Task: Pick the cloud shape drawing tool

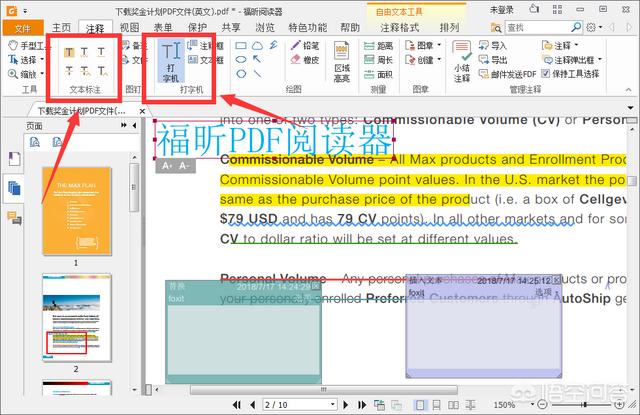Action: pyautogui.click(x=257, y=46)
